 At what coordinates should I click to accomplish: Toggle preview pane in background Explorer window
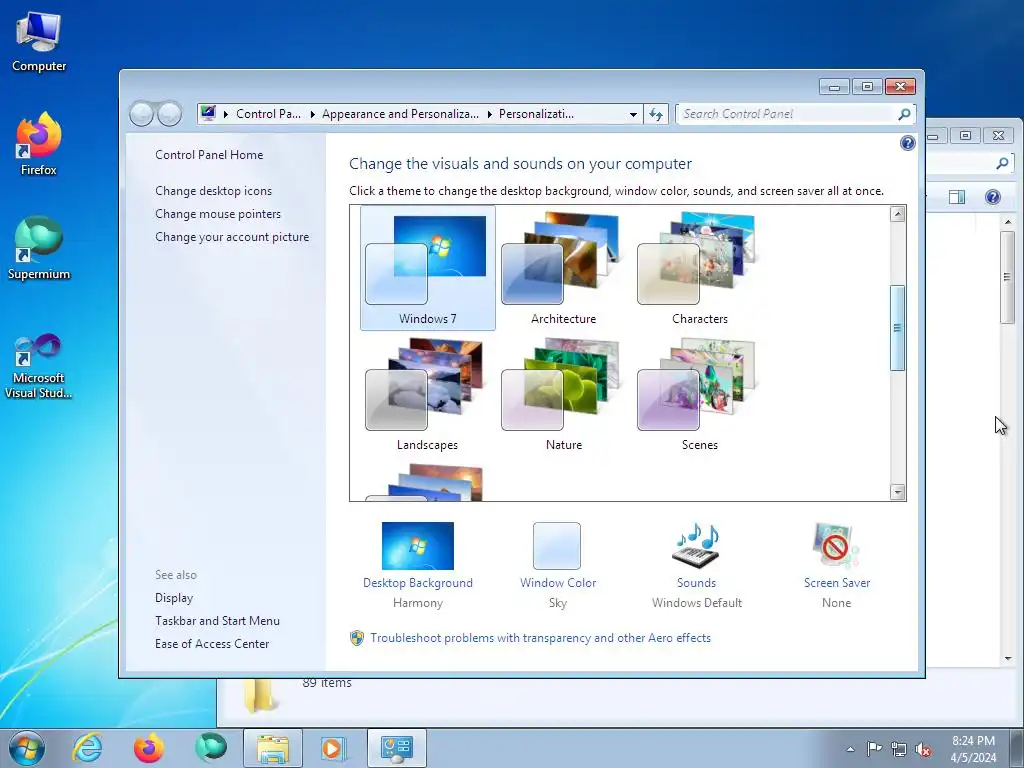point(957,197)
